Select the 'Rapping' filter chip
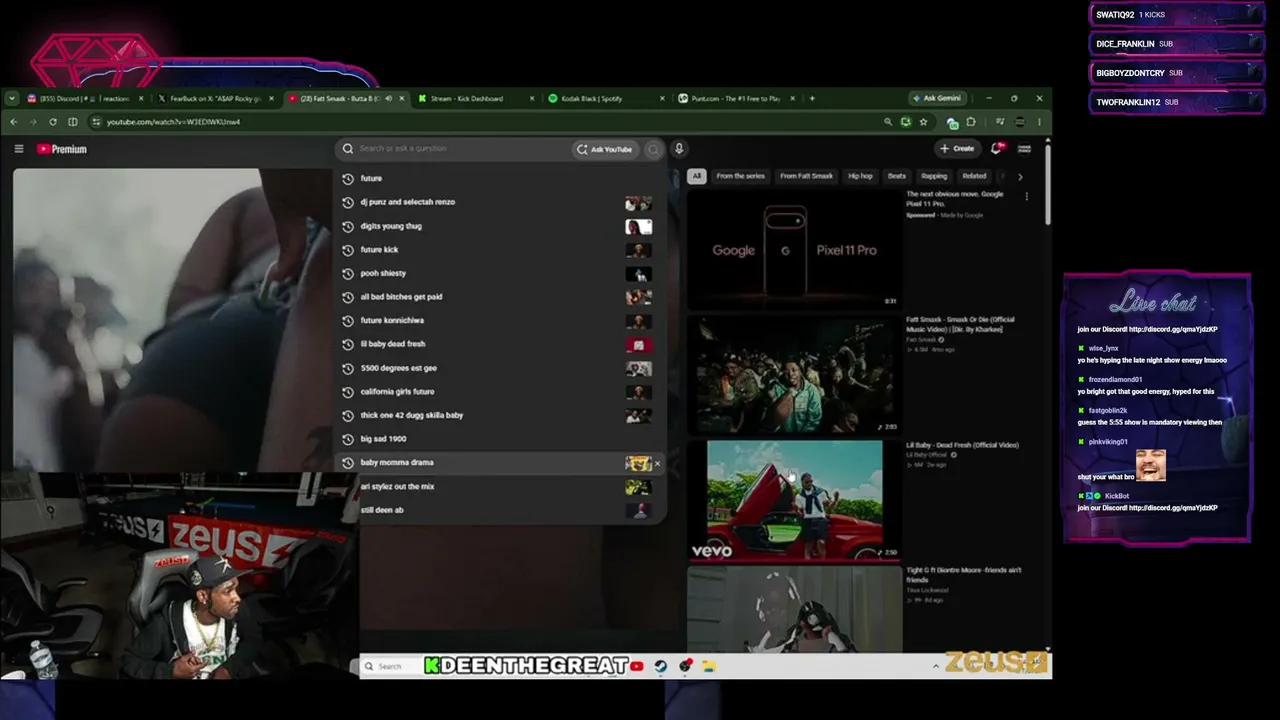The height and width of the screenshot is (720, 1280). pyautogui.click(x=934, y=176)
